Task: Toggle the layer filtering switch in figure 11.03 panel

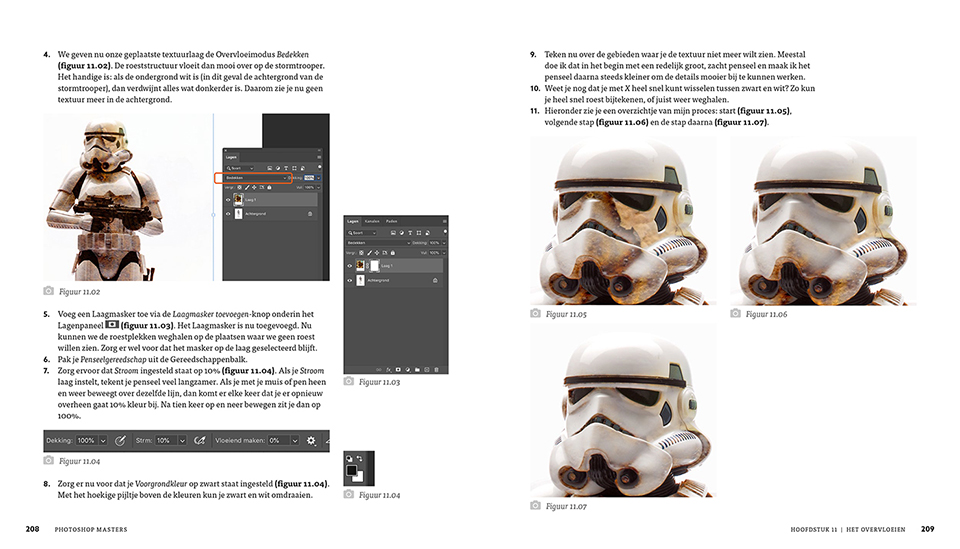Action: click(x=445, y=232)
